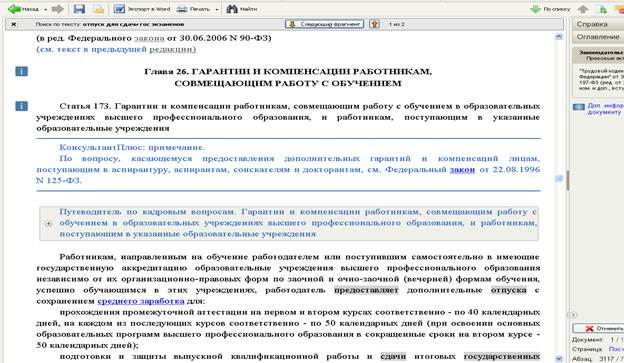Click the document scrollbar thumb

coord(559,179)
